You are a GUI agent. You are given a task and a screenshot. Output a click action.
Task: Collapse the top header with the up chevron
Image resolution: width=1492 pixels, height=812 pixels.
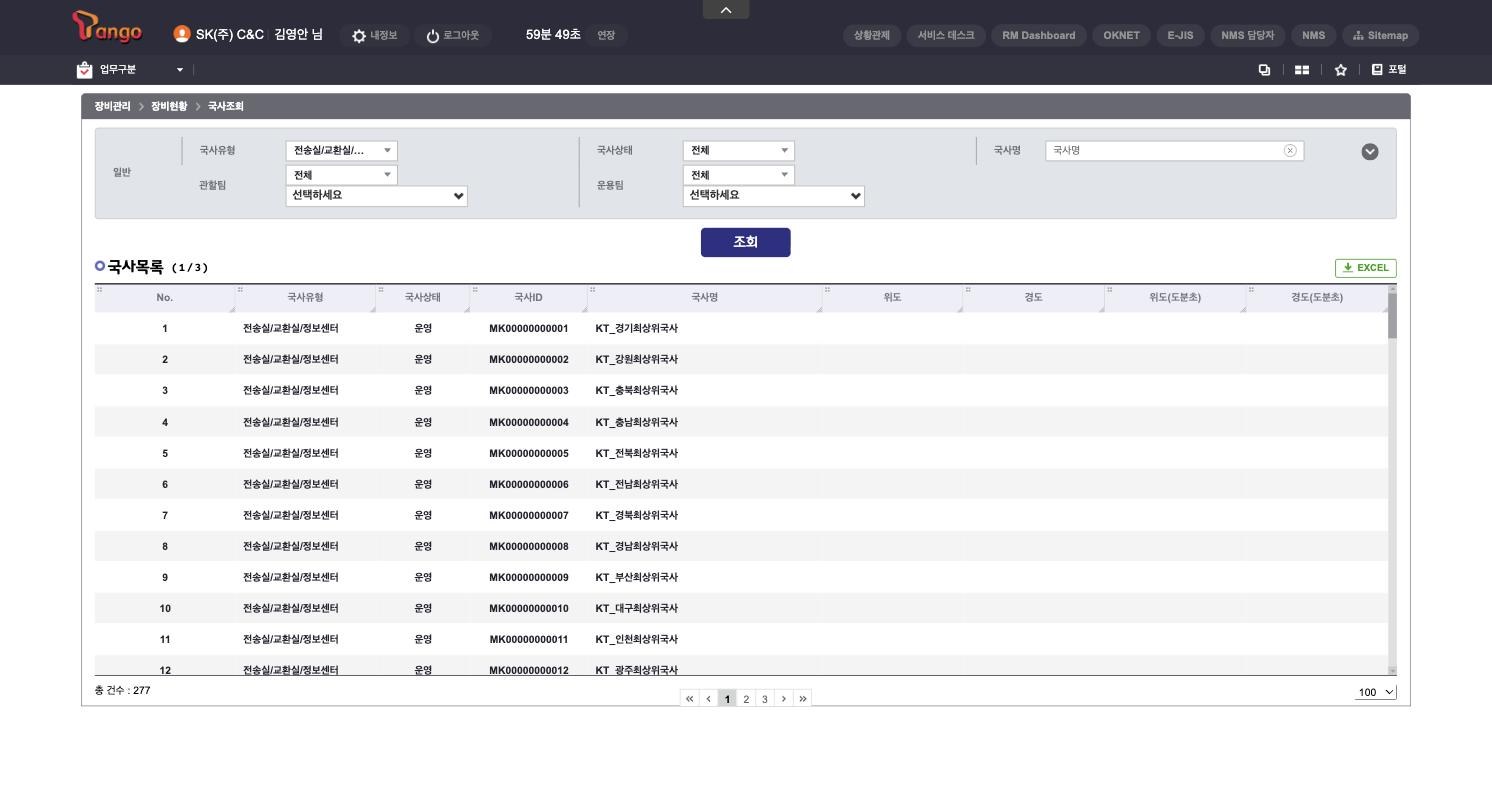pos(726,9)
